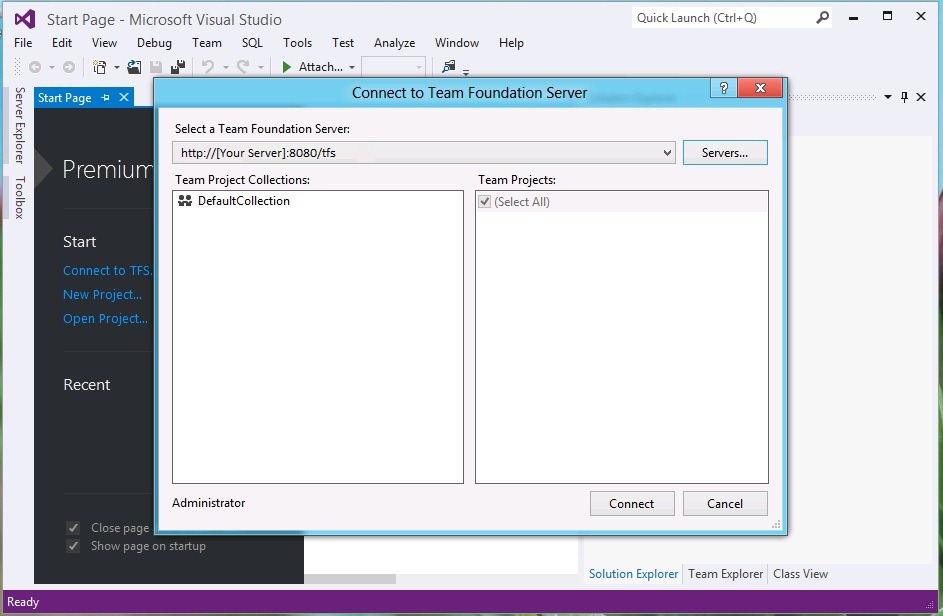
Task: Click the Save All toolbar icon
Action: coord(178,67)
